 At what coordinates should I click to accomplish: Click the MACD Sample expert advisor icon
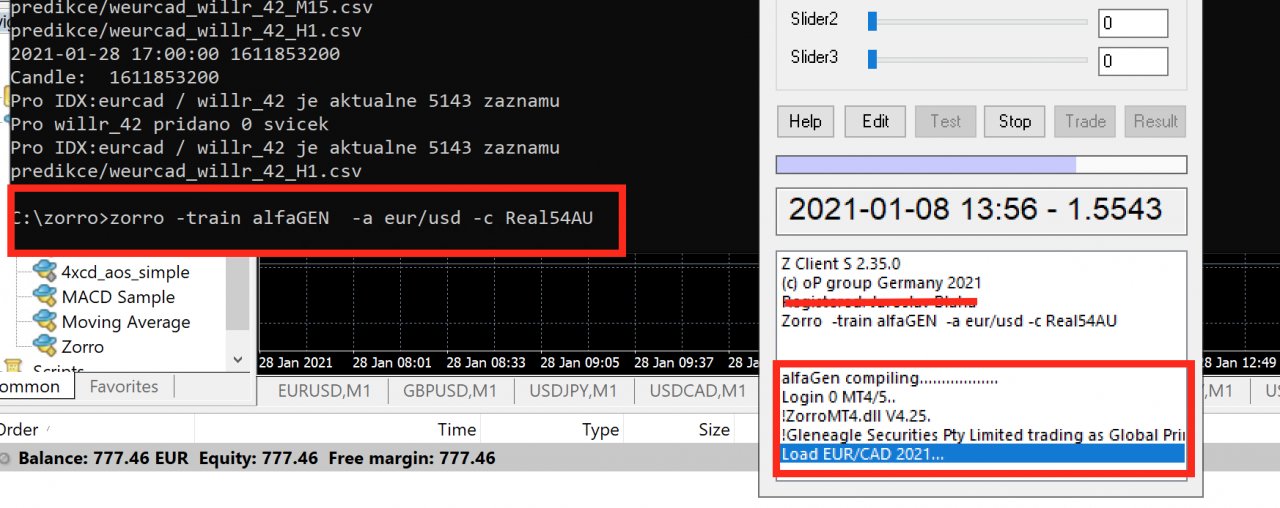click(x=44, y=297)
